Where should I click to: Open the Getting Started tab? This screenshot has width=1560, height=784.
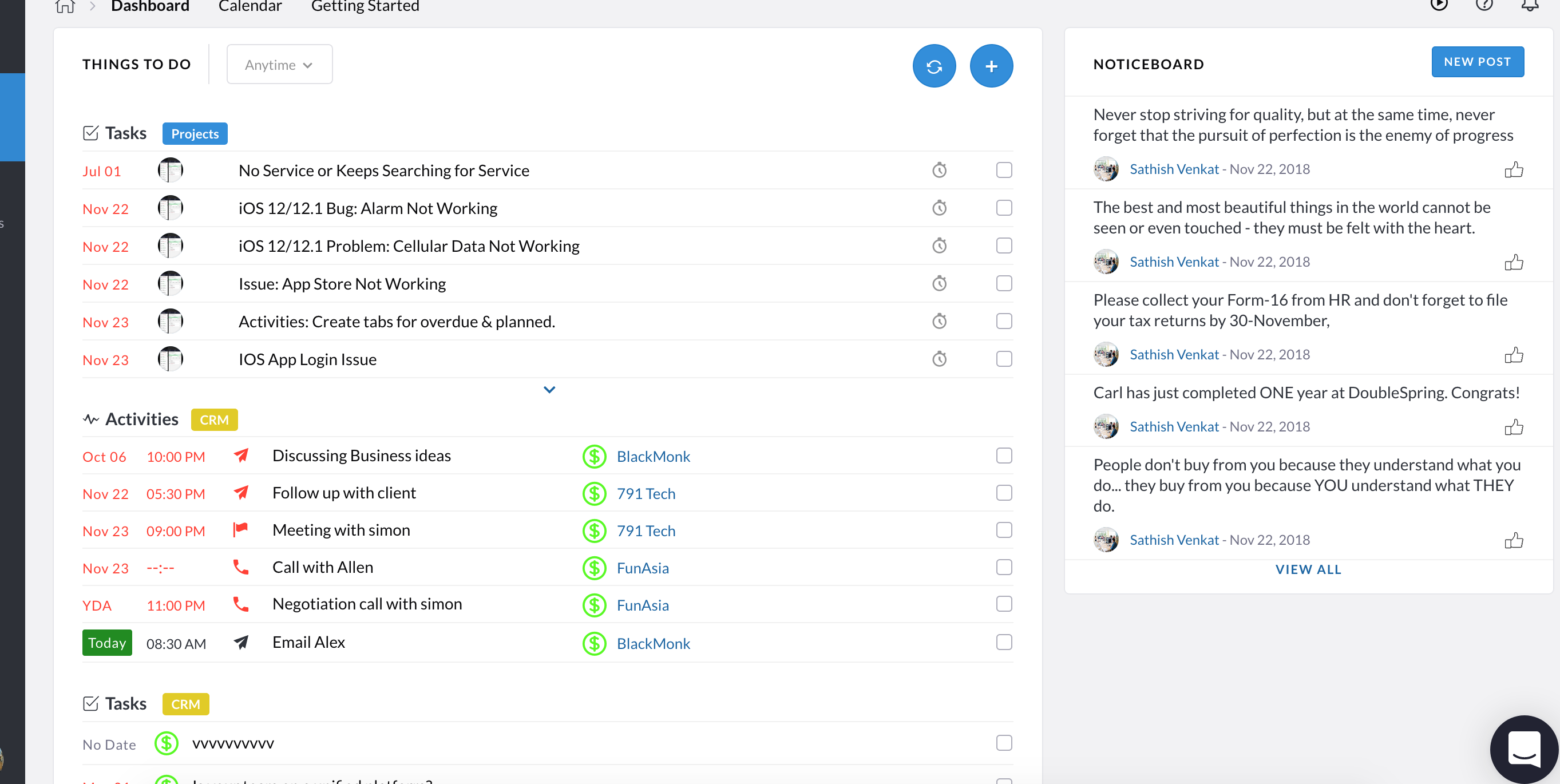(x=365, y=7)
